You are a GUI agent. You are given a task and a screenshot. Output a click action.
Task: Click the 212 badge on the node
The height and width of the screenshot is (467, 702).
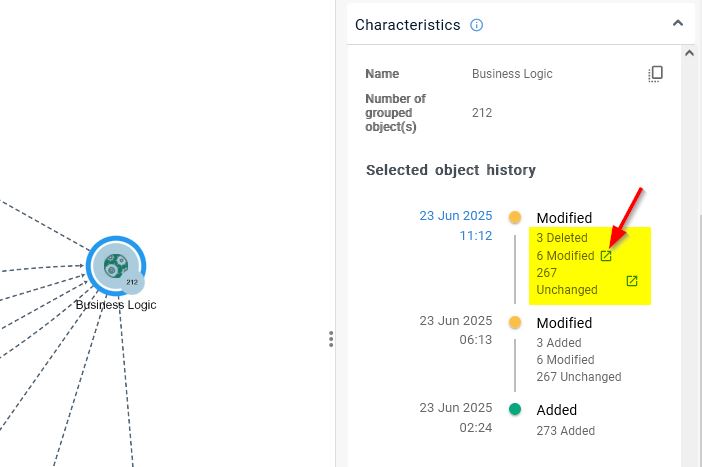132,283
